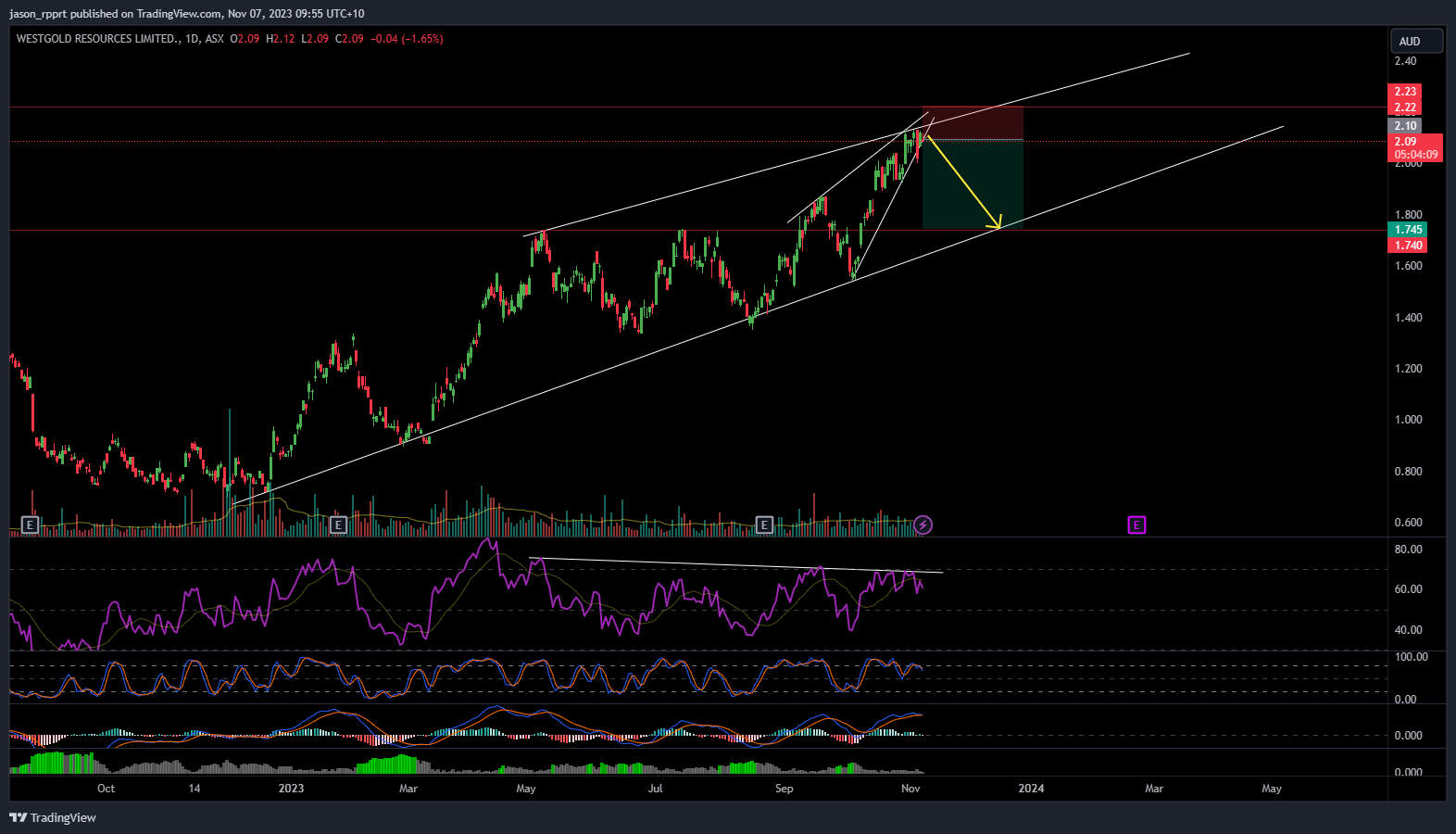The width and height of the screenshot is (1456, 834).
Task: Click the 1.200 price axis value
Action: point(1408,369)
